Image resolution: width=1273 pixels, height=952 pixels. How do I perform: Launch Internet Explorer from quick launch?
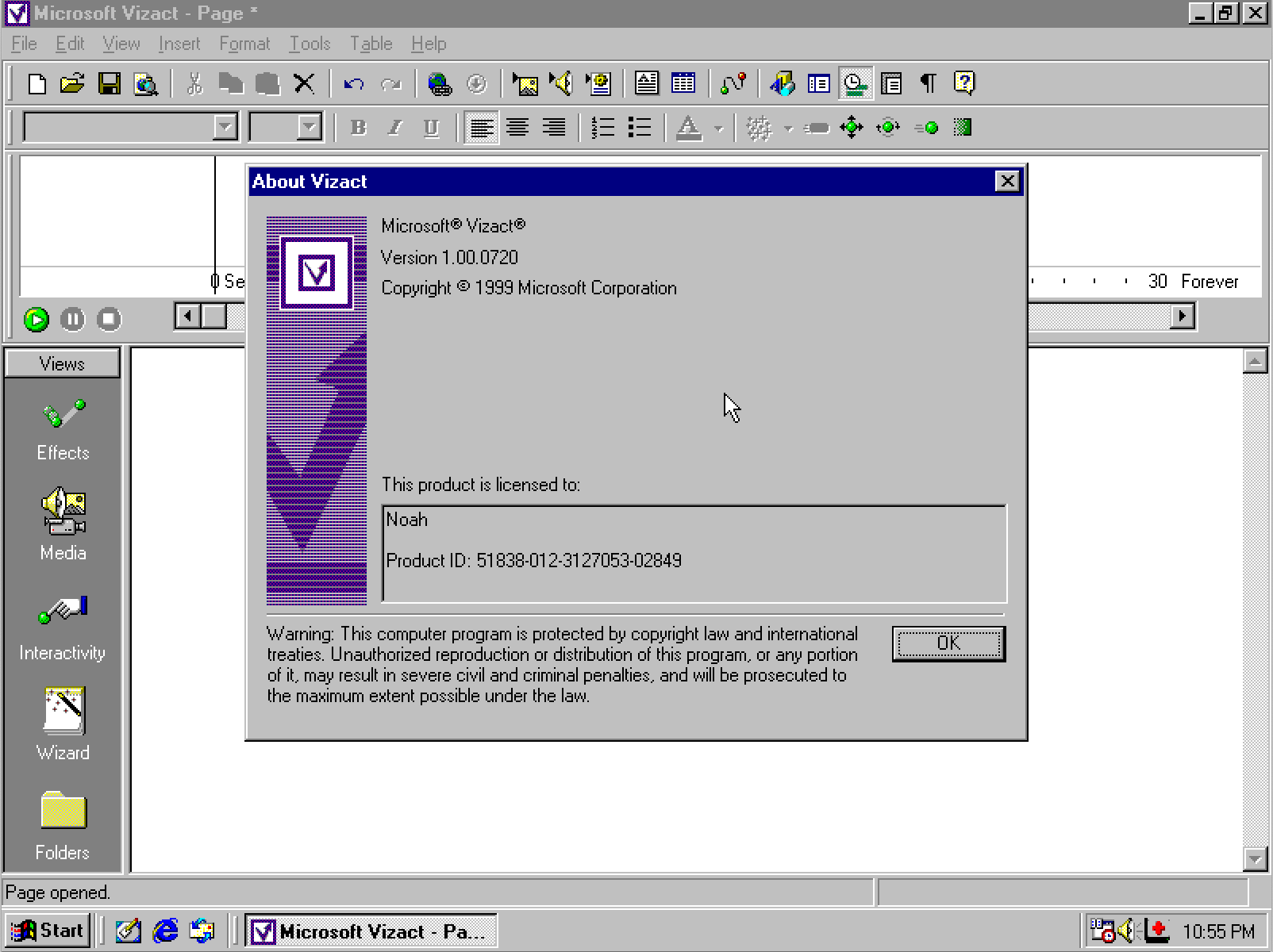point(165,931)
